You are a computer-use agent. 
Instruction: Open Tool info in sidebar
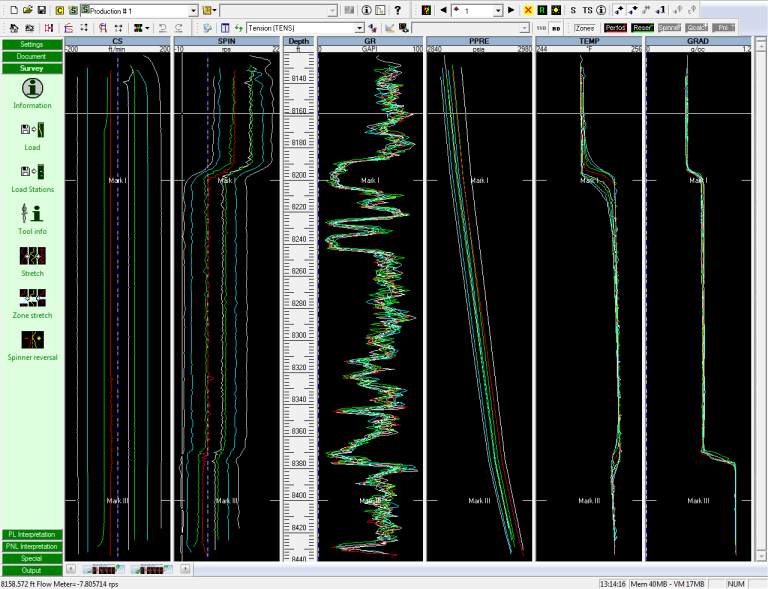pos(32,219)
